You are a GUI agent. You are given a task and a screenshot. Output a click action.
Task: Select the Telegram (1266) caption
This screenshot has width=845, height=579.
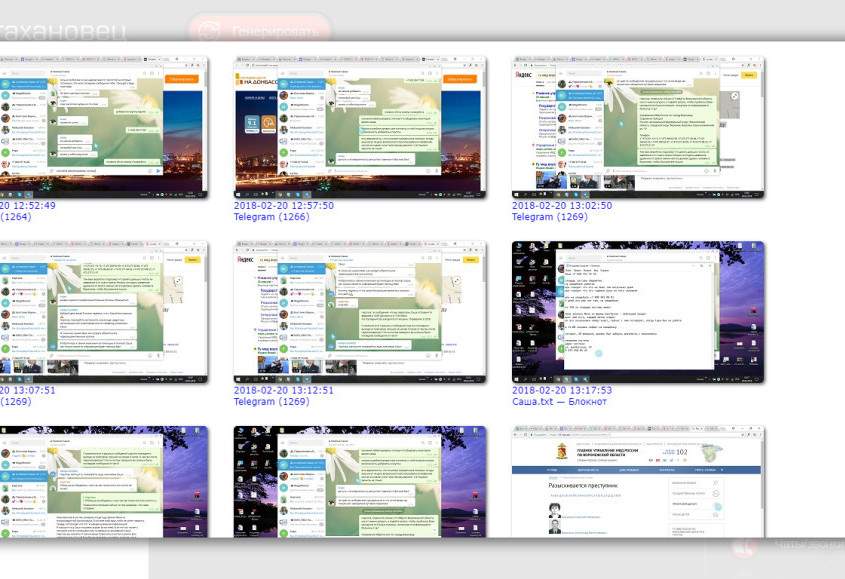pos(272,217)
